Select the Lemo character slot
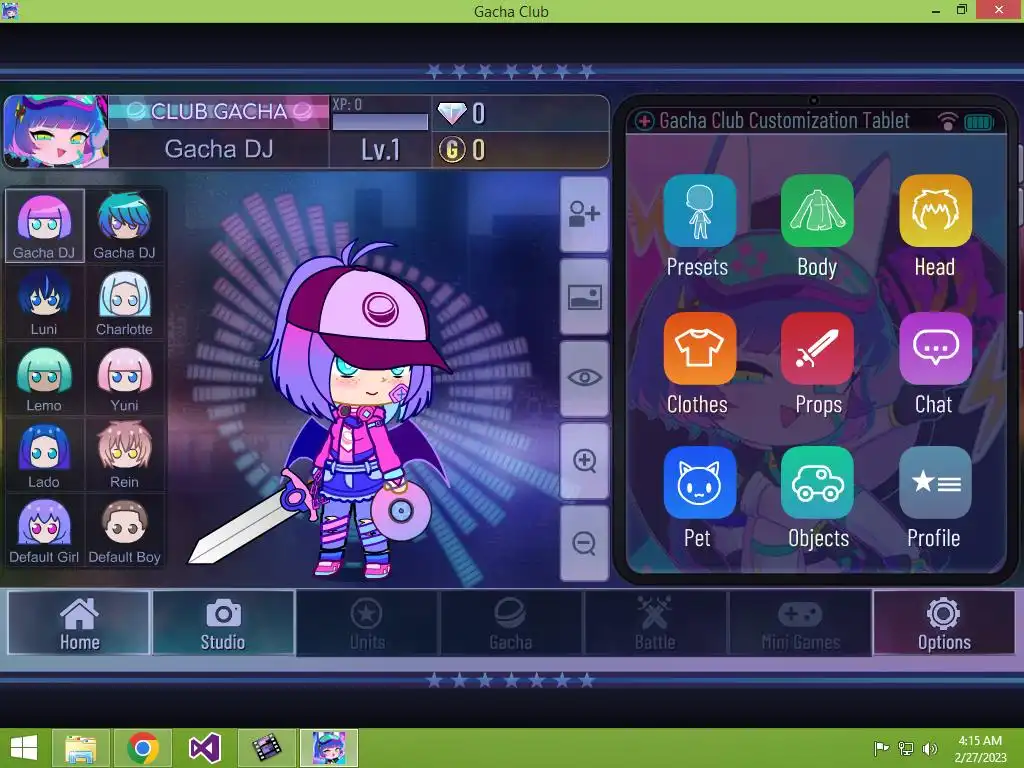The width and height of the screenshot is (1024, 768). coord(44,379)
